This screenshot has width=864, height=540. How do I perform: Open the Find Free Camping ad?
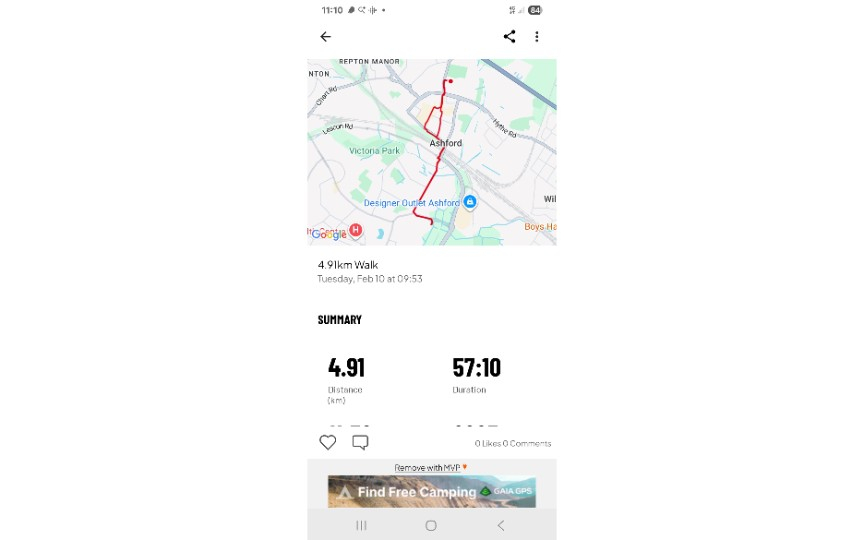417,492
